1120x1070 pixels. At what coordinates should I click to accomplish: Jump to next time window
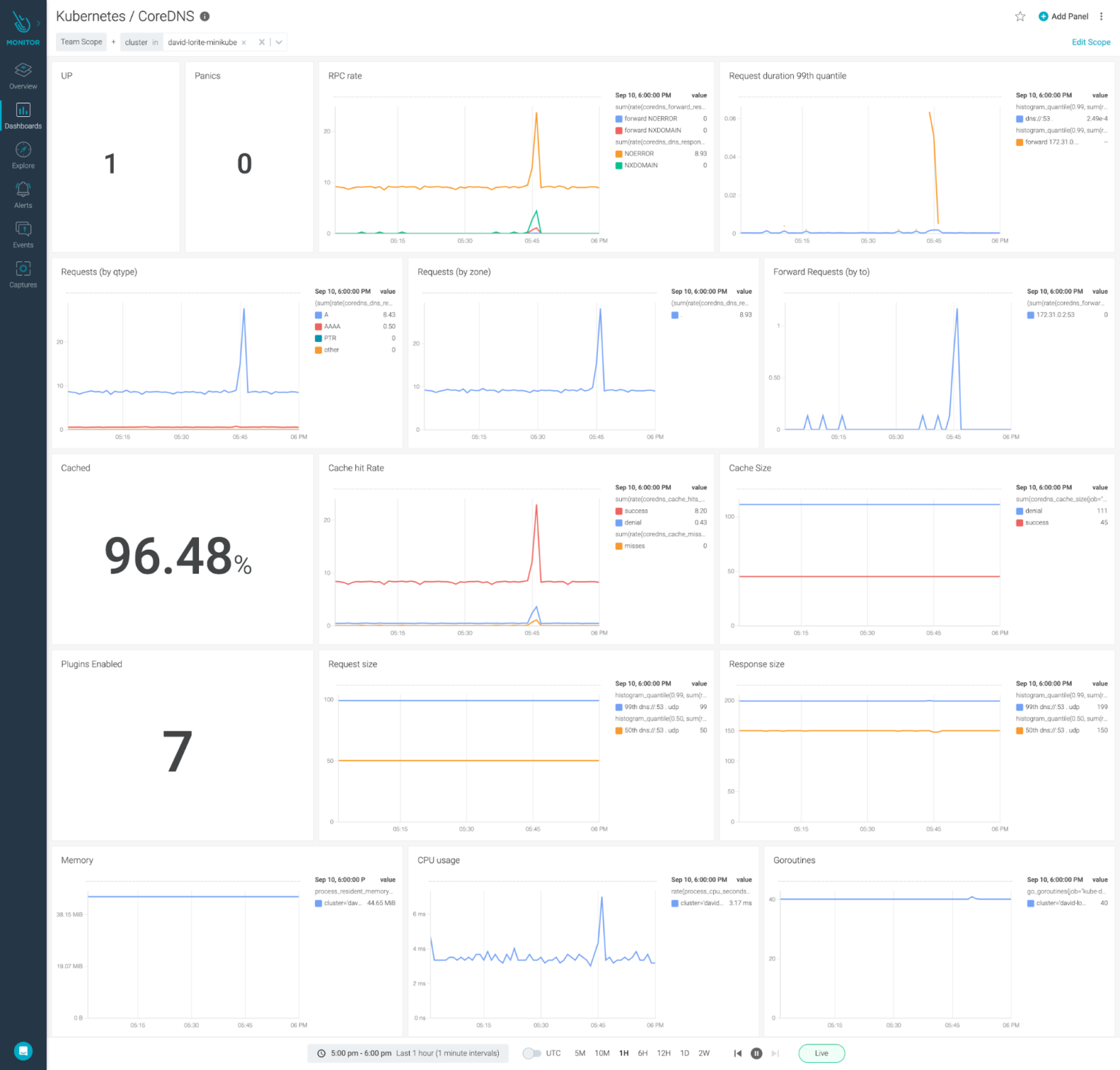point(775,1053)
